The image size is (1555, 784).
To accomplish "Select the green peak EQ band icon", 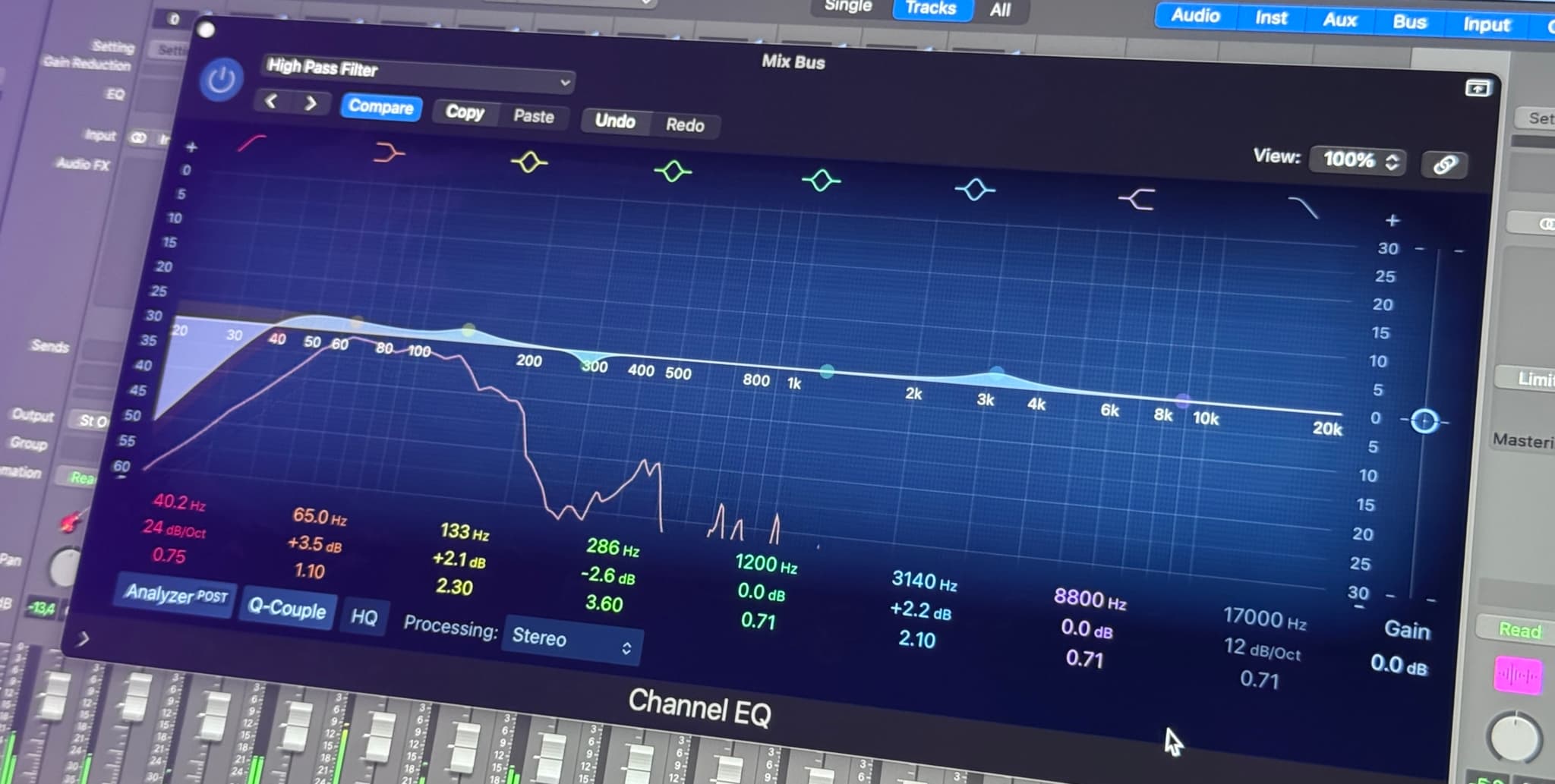I will point(671,172).
